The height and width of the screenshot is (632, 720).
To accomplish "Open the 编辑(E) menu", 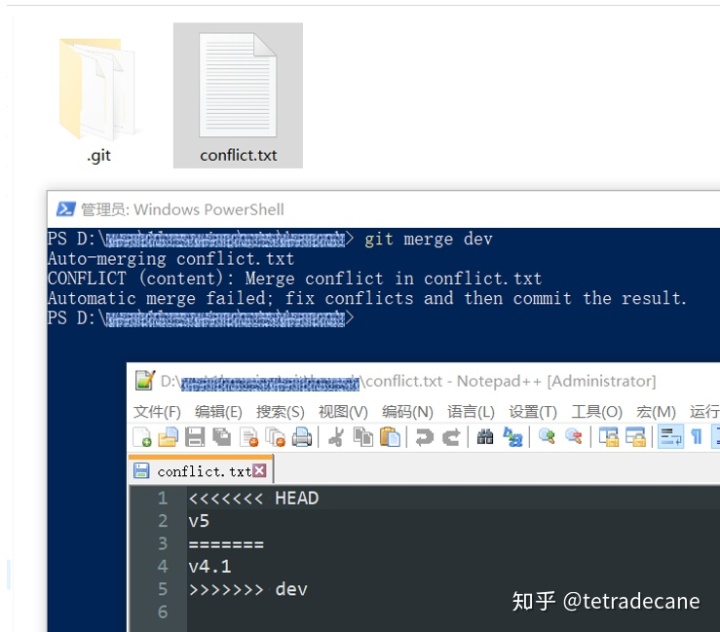I will (218, 412).
